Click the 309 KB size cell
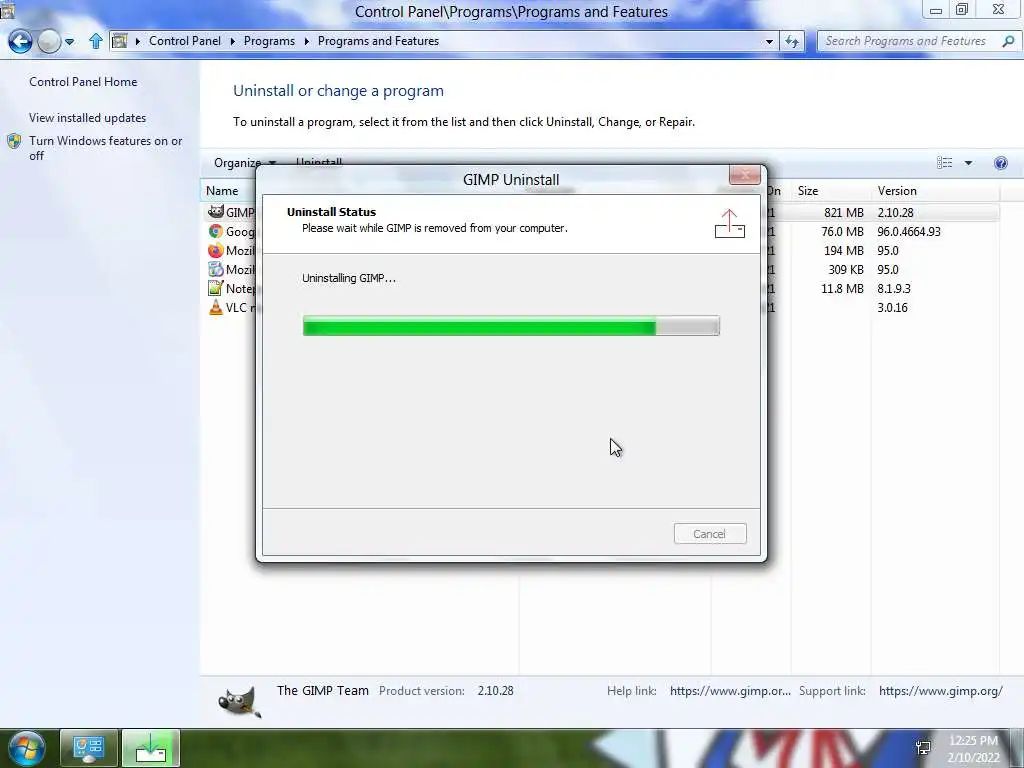This screenshot has height=768, width=1024. click(846, 270)
